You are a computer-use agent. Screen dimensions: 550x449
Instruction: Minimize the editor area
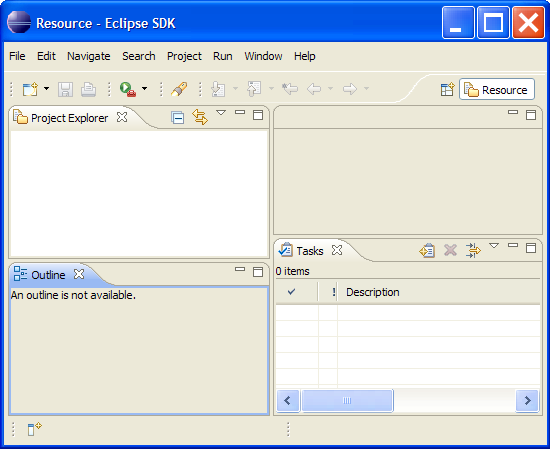click(x=513, y=112)
